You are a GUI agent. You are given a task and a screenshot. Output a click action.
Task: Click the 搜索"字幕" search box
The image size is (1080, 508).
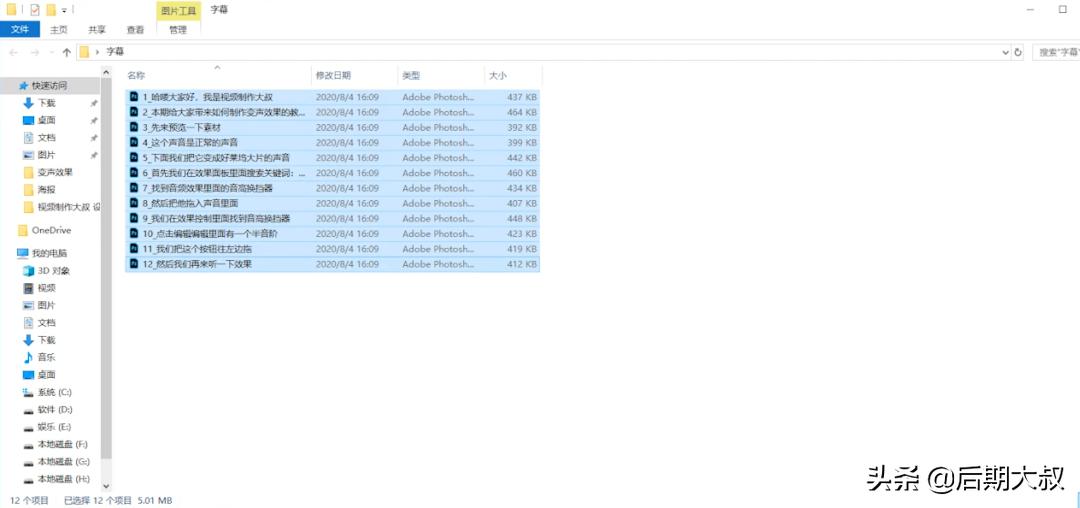point(1056,52)
